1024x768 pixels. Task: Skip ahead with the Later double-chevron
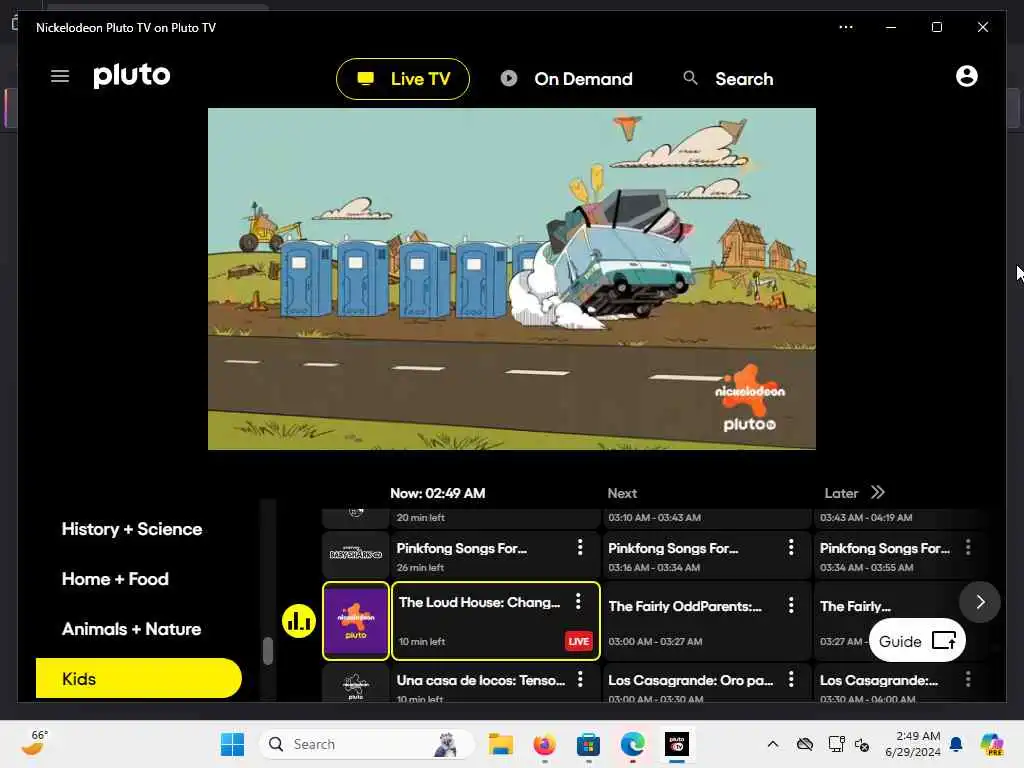tap(878, 492)
